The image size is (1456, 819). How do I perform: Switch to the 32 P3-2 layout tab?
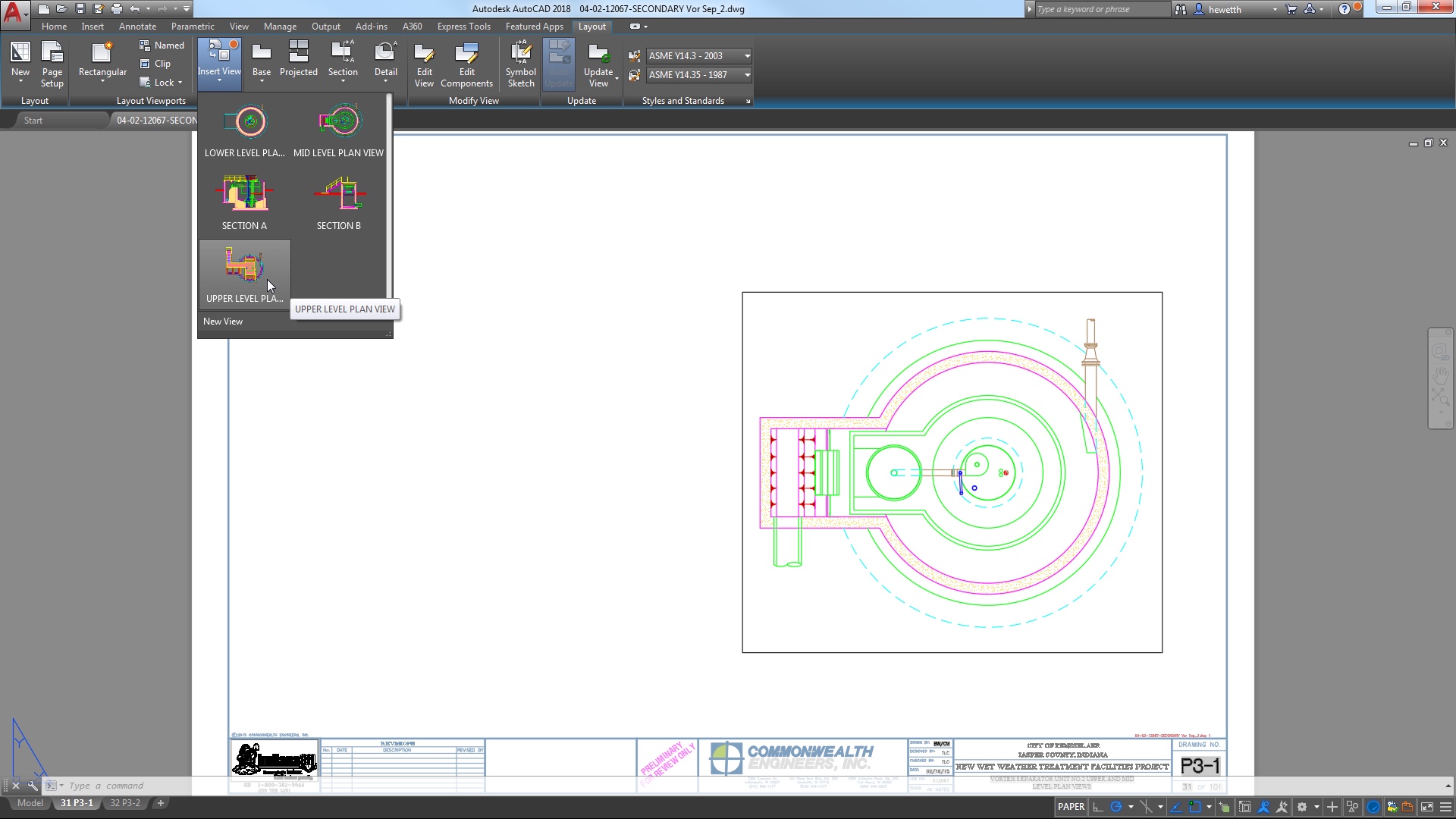tap(125, 803)
